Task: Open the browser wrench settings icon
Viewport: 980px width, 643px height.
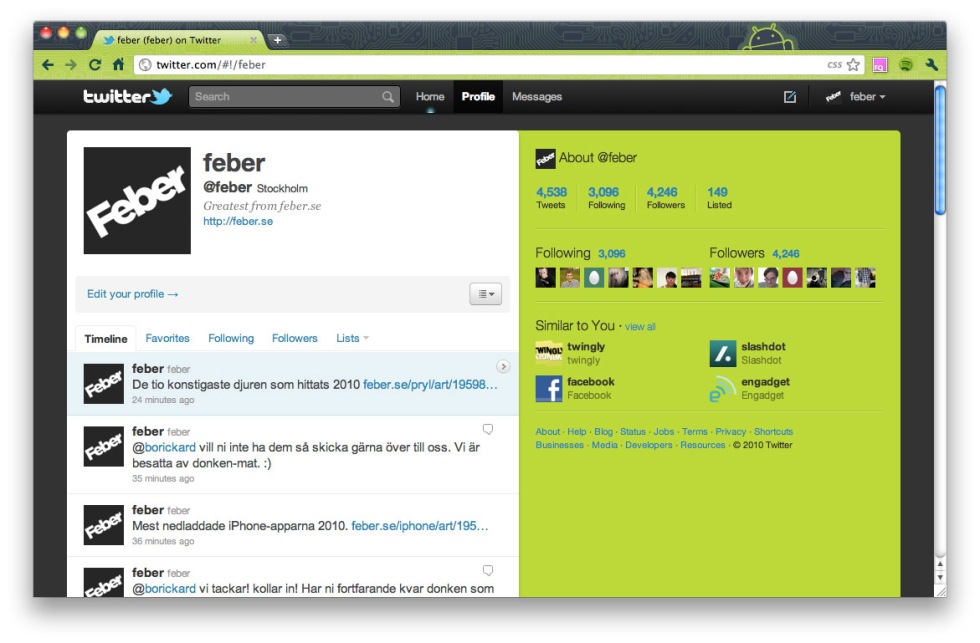Action: 931,64
